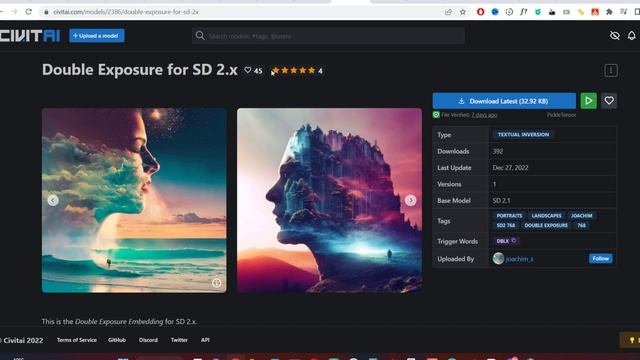This screenshot has height=360, width=640.
Task: Toggle the hidden-content eye icon
Action: click(614, 36)
